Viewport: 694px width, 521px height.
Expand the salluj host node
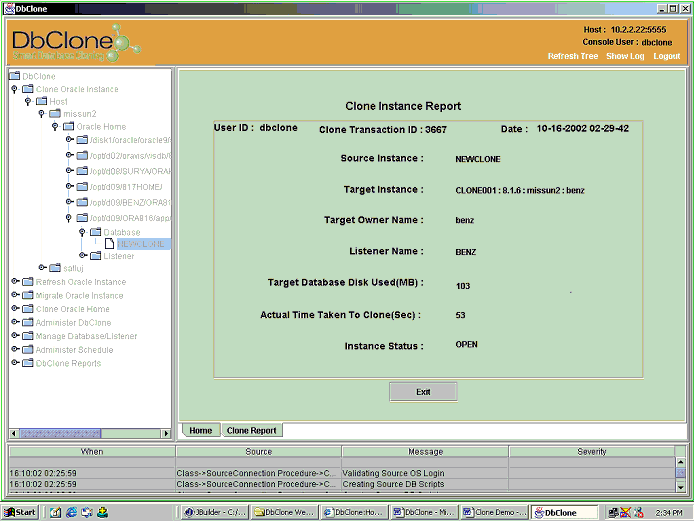(x=42, y=267)
